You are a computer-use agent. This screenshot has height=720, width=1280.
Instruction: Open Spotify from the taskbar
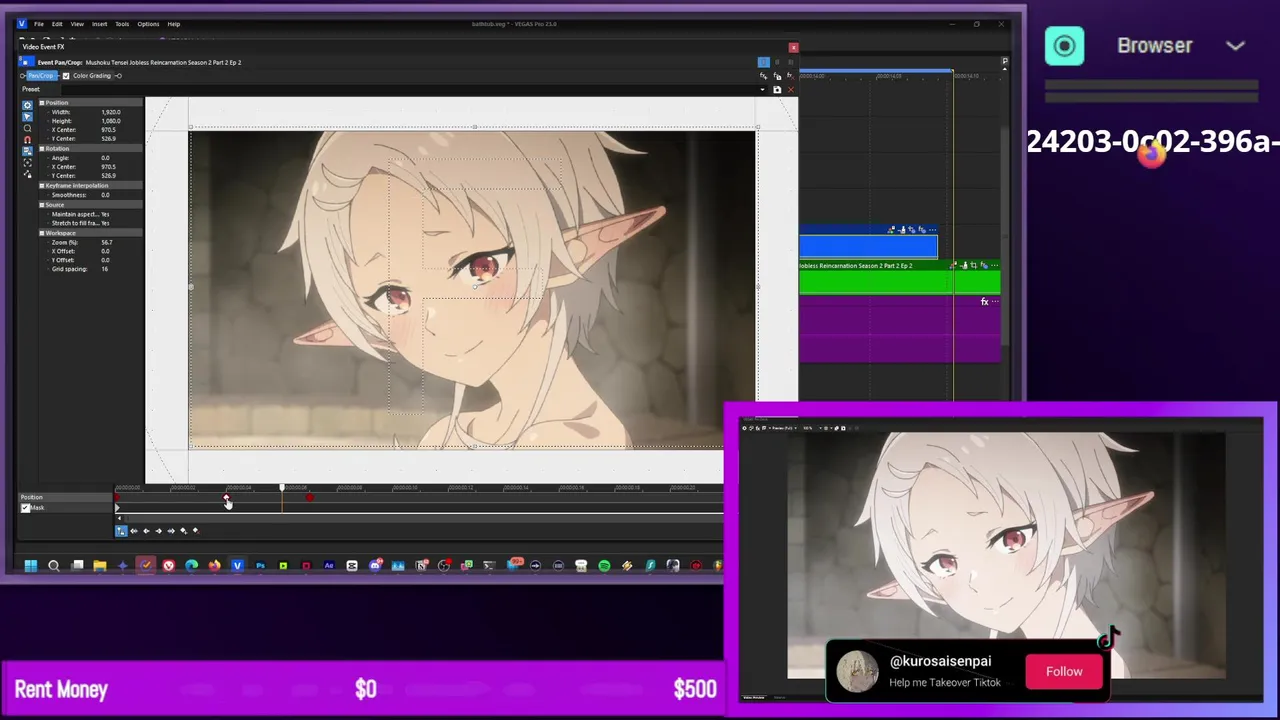click(604, 566)
